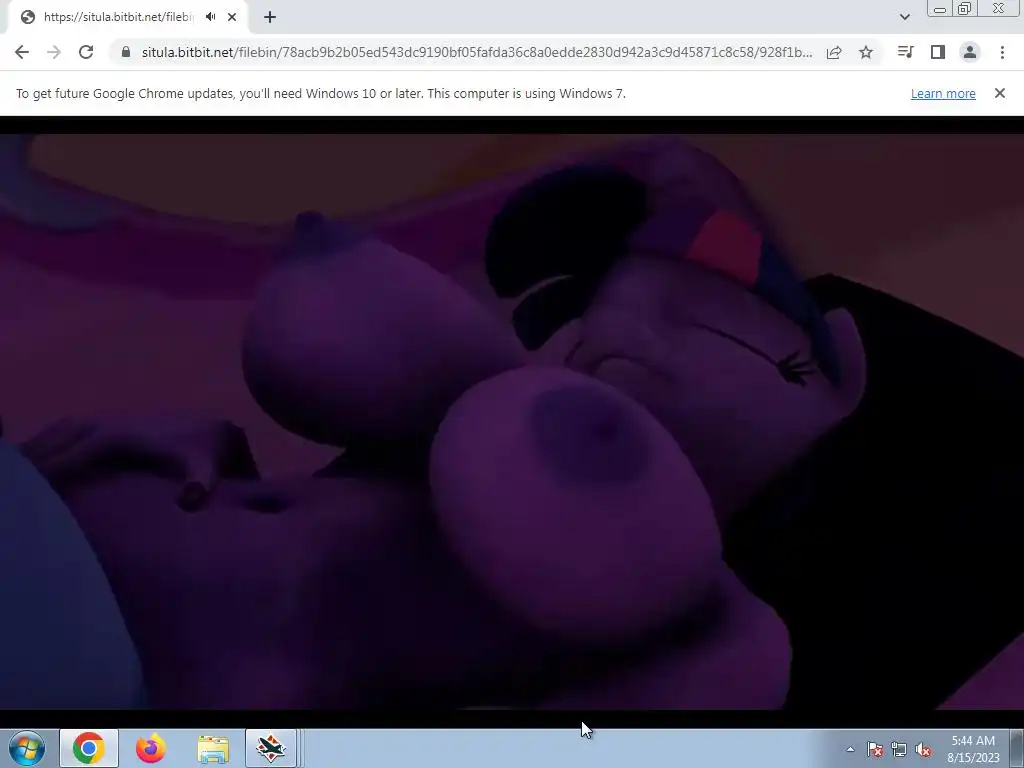Click the forward navigation arrow
This screenshot has width=1024, height=768.
tap(54, 52)
